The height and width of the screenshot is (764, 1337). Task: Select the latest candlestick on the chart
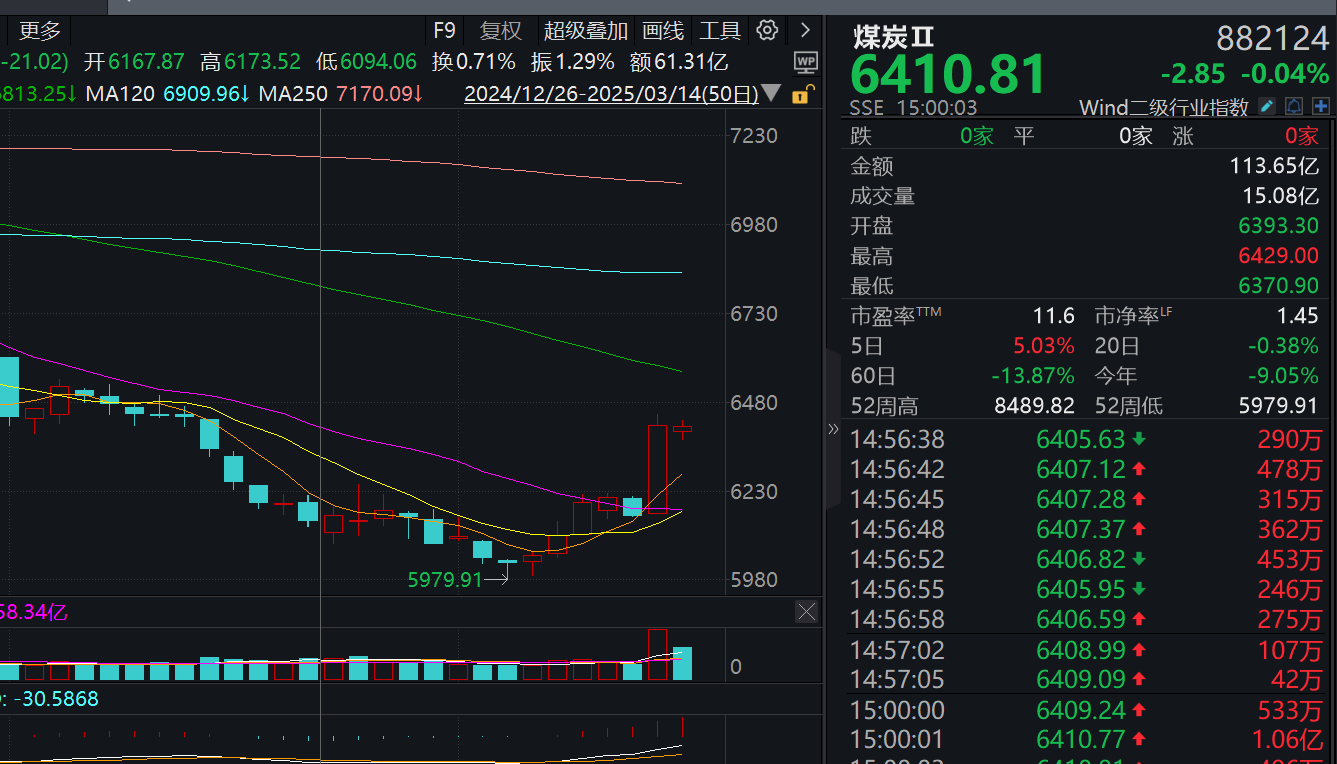[x=683, y=429]
